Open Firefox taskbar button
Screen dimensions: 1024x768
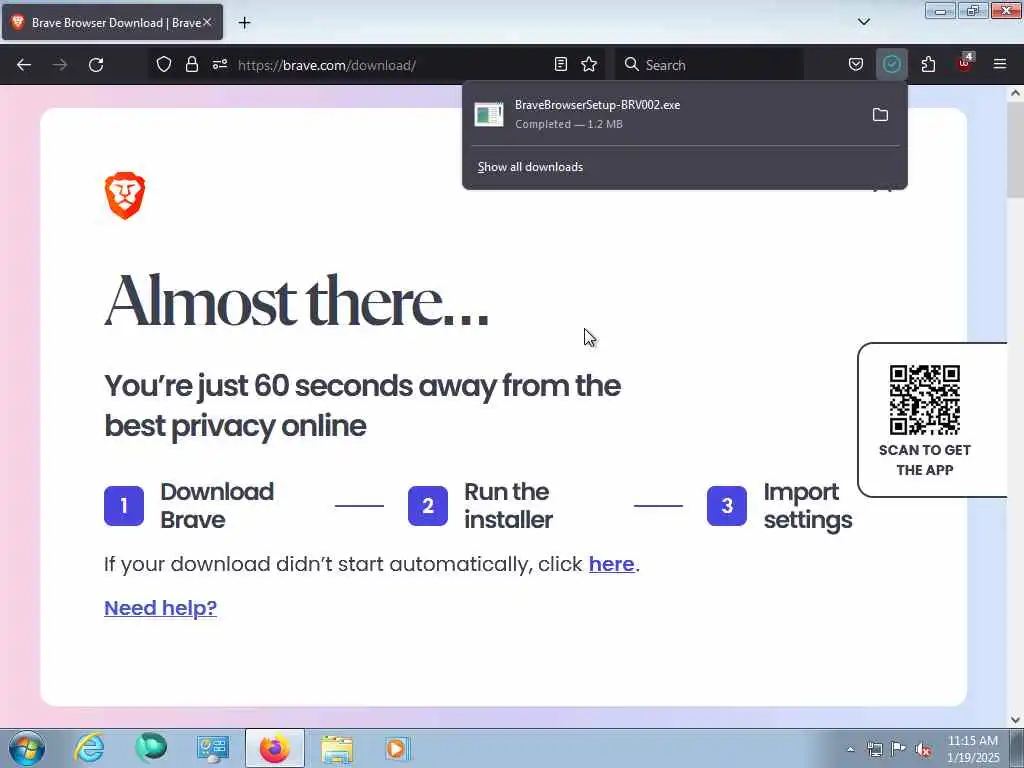pos(274,748)
